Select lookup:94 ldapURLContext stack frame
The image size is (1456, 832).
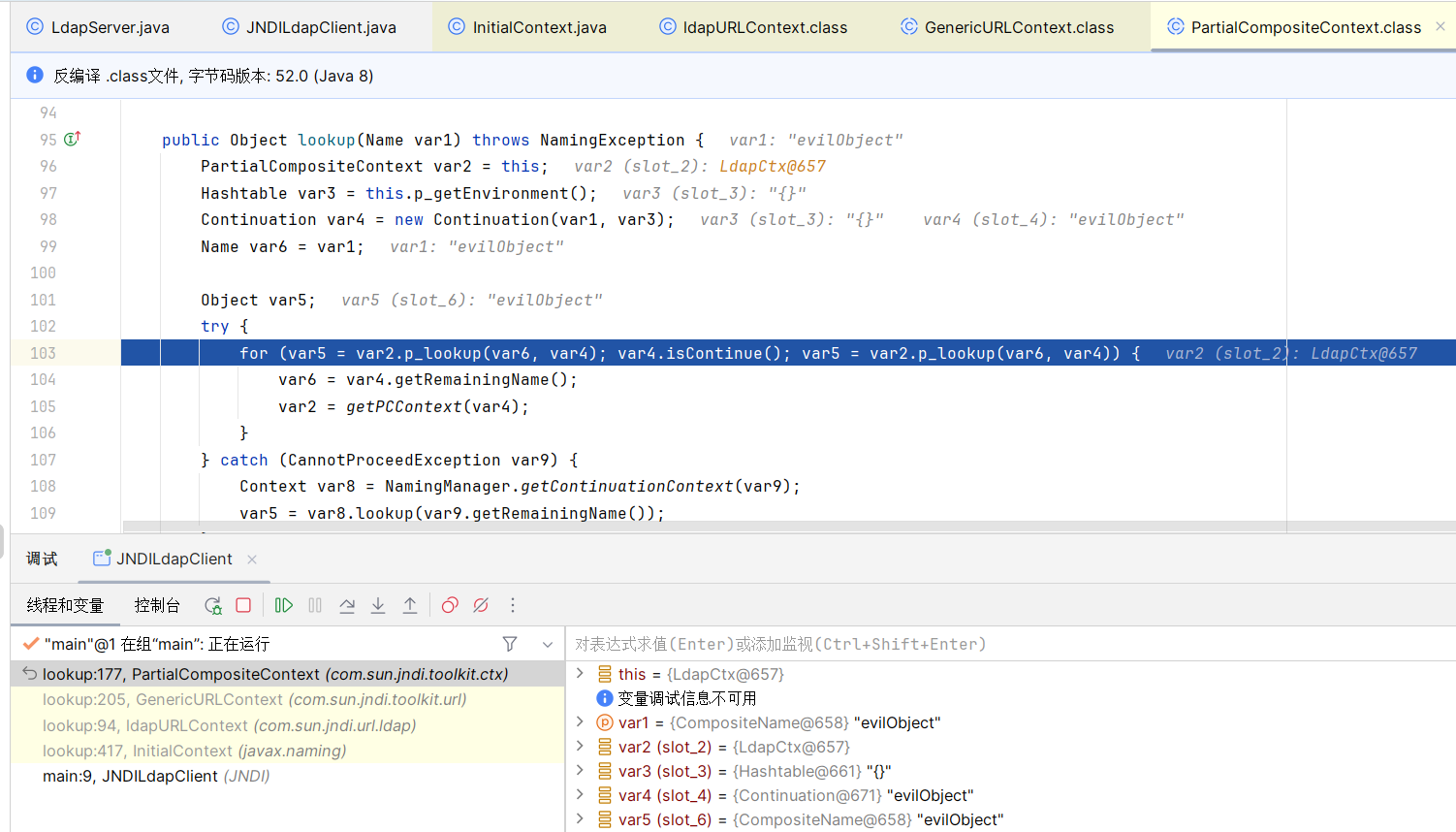(288, 725)
